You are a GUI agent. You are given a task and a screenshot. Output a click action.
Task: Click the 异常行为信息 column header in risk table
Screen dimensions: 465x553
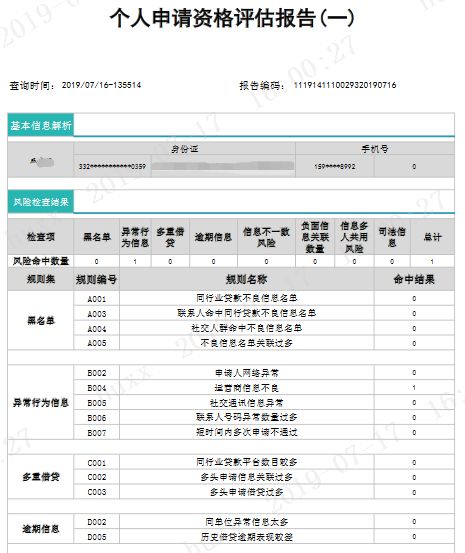[x=135, y=237]
